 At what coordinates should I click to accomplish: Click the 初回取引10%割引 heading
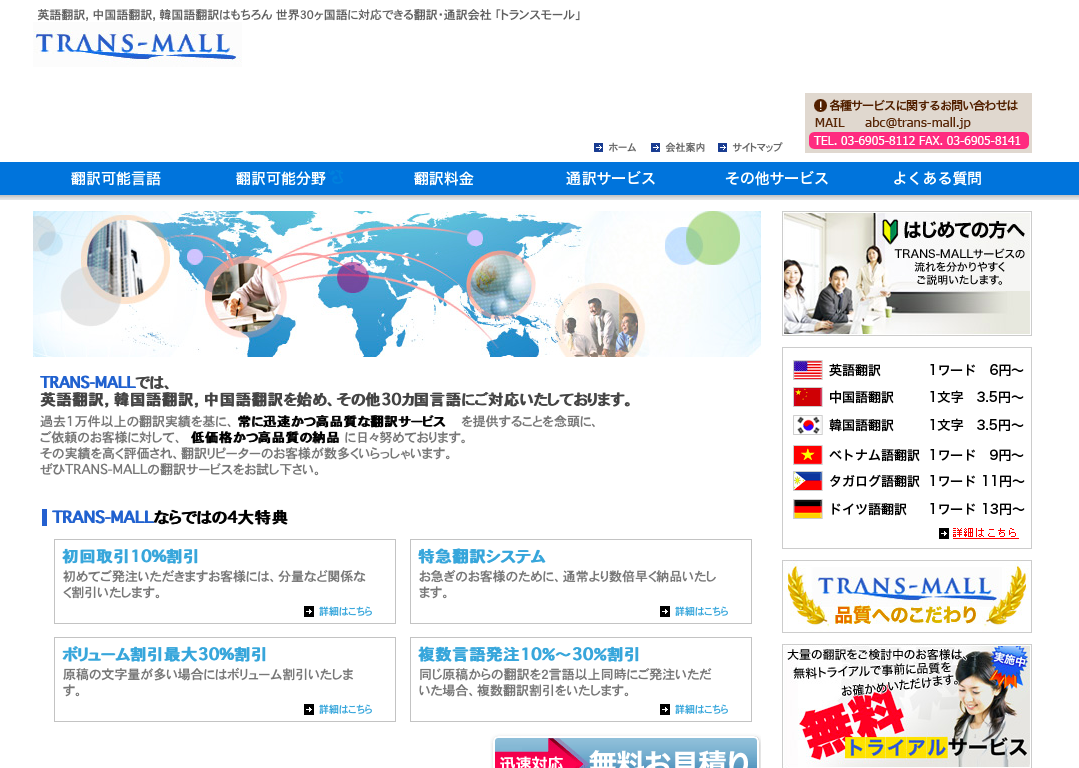pos(130,556)
